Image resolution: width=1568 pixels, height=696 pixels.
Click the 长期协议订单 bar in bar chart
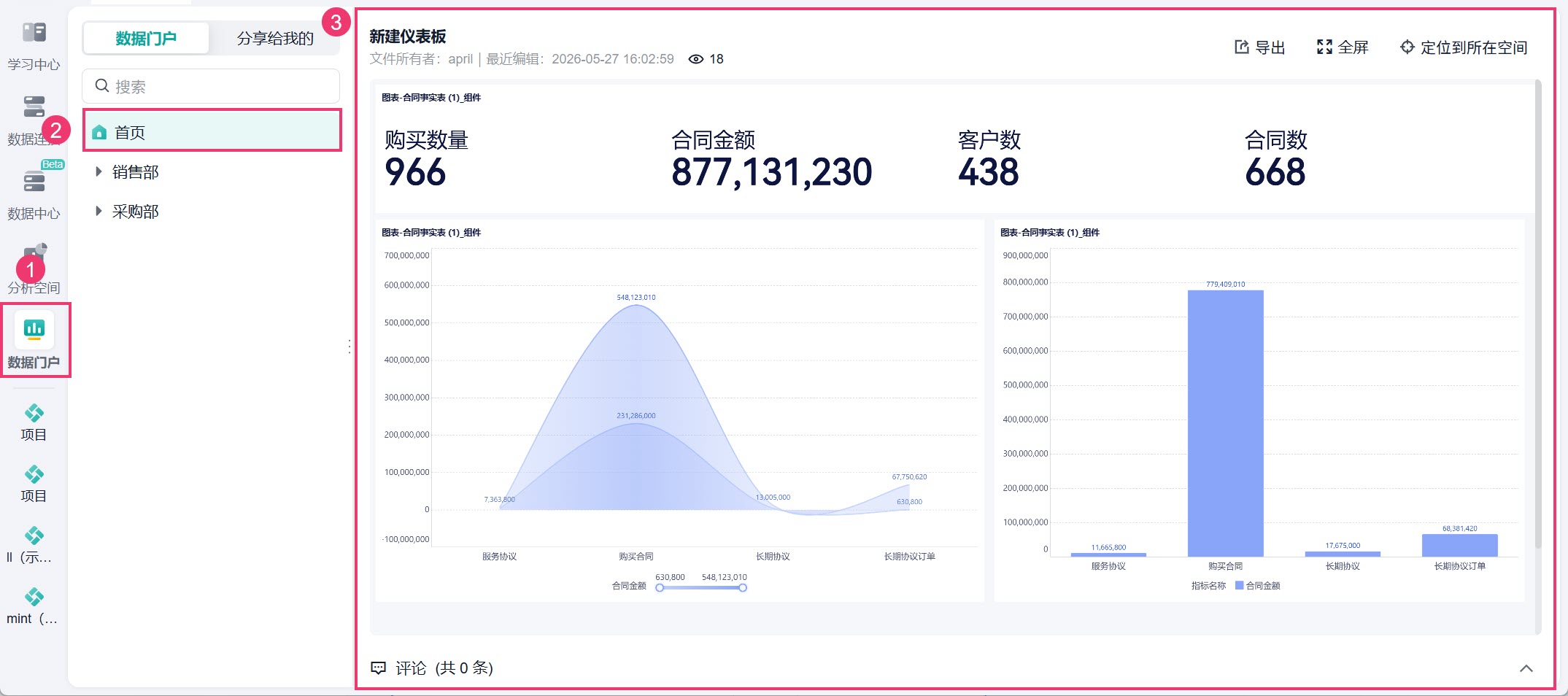[x=1459, y=545]
